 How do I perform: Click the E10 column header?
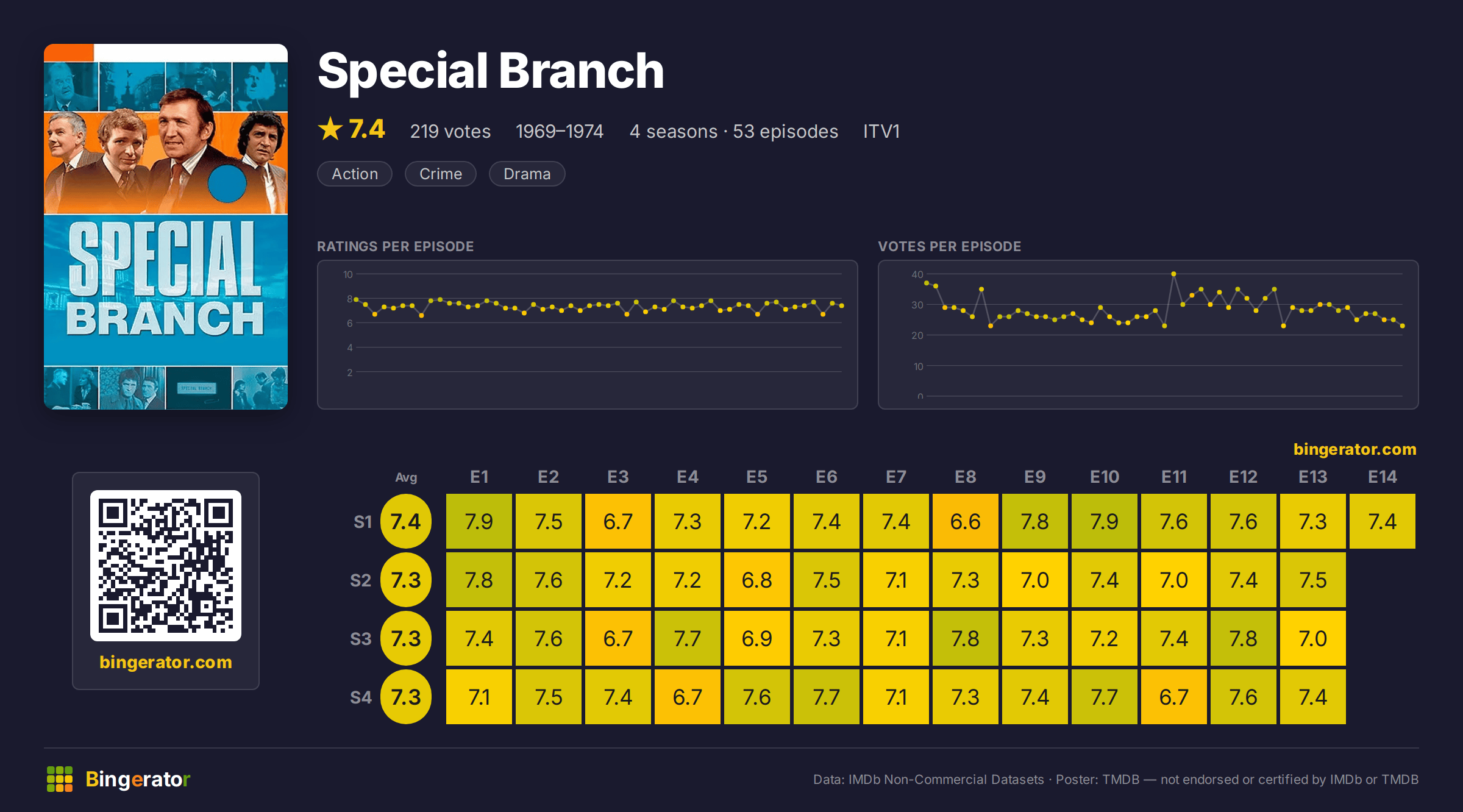[x=1105, y=477]
